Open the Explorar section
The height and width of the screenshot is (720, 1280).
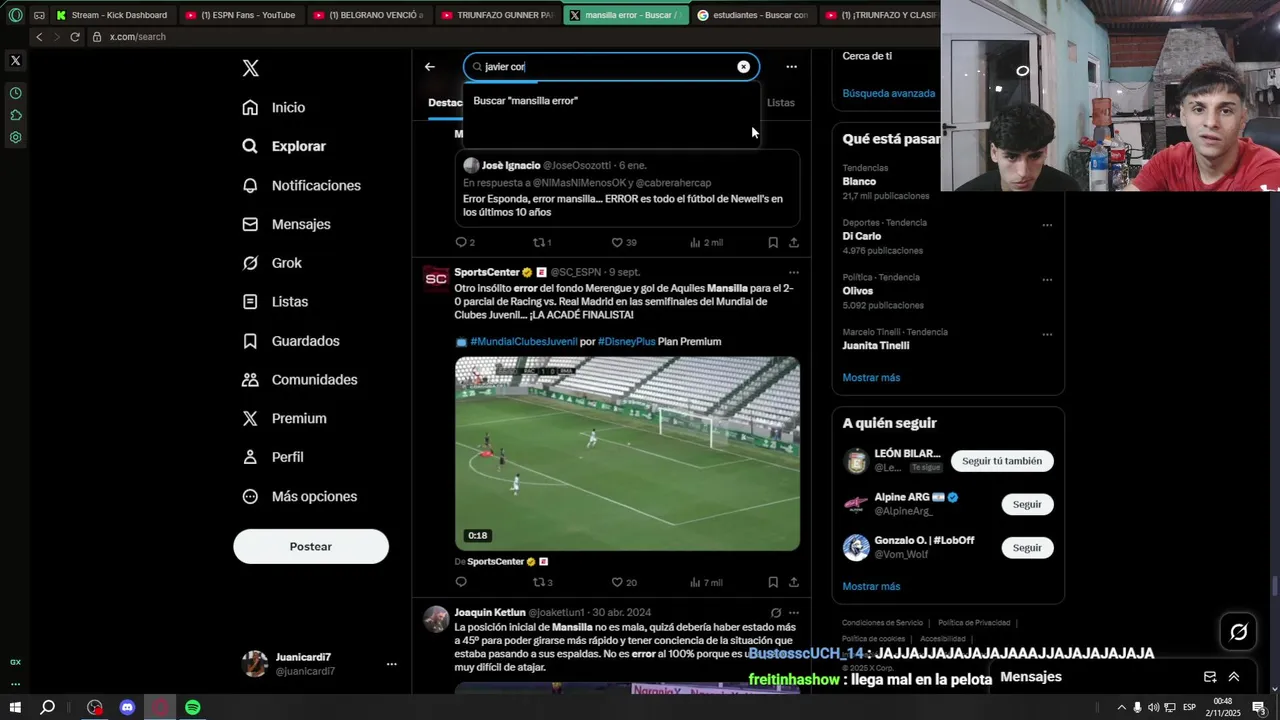pos(284,146)
